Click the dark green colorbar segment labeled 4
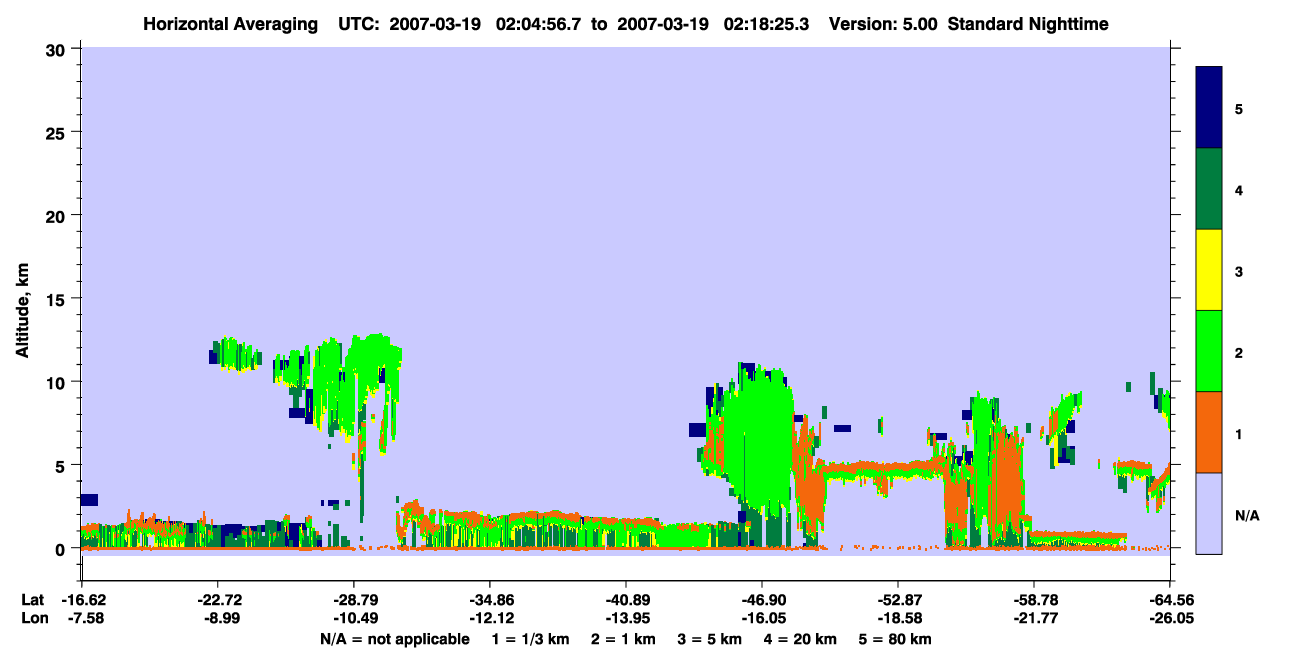This screenshot has height=667, width=1300. (x=1209, y=189)
